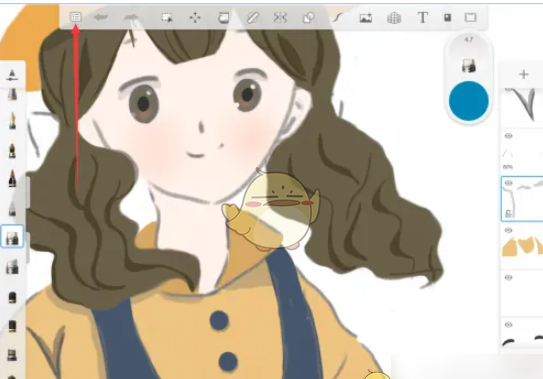Select the grey-tipped pencil brush
Viewport: 543px width, 379px height.
12,94
